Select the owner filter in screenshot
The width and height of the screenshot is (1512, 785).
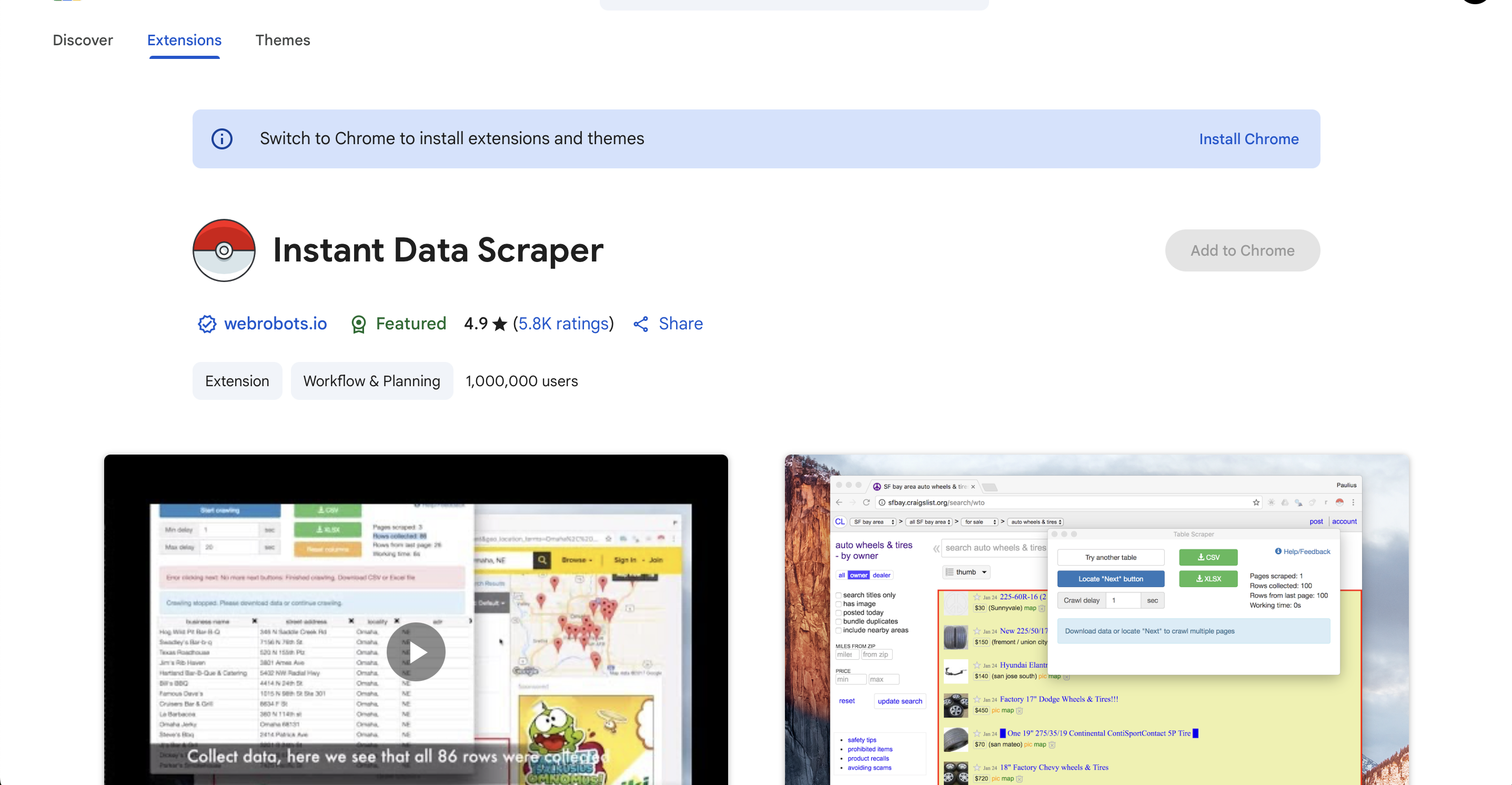(858, 576)
